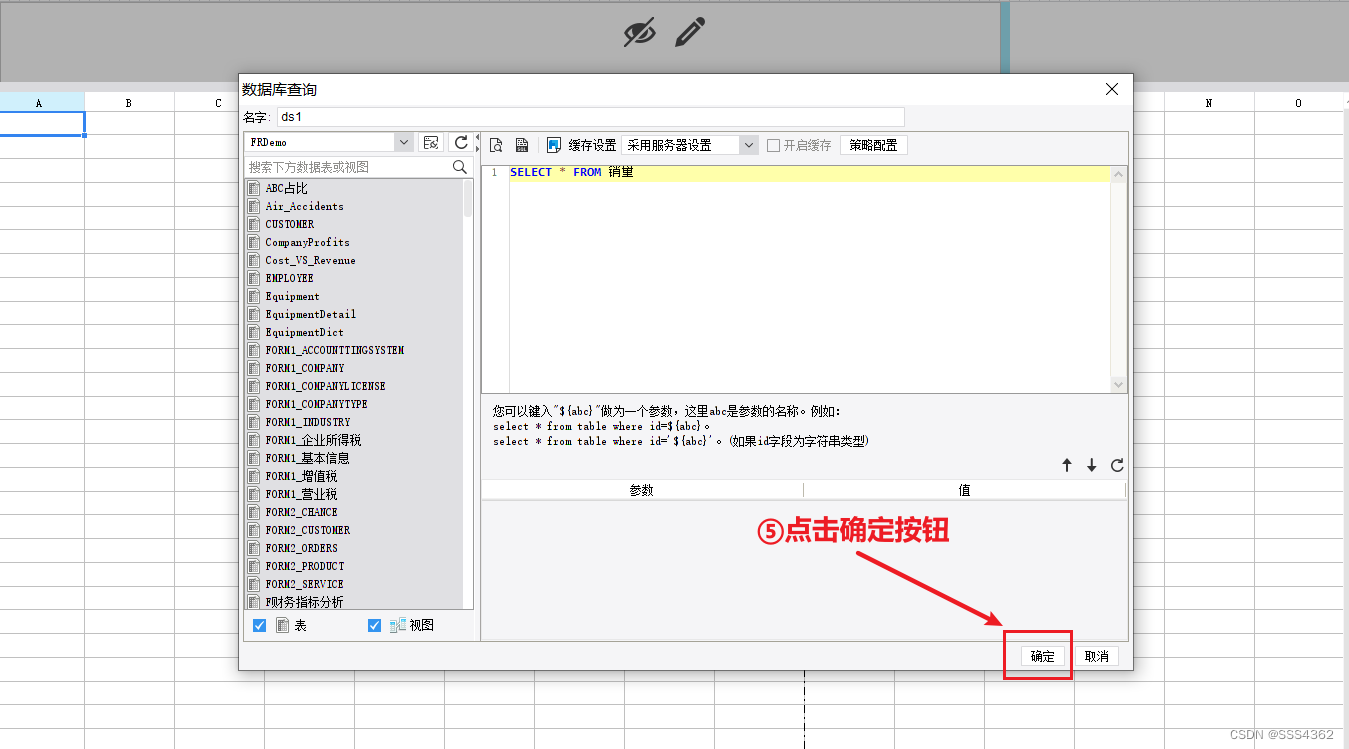Screen dimensions: 1349x749
Task: Click the table icon beside EquipmentDetail
Action: [254, 314]
